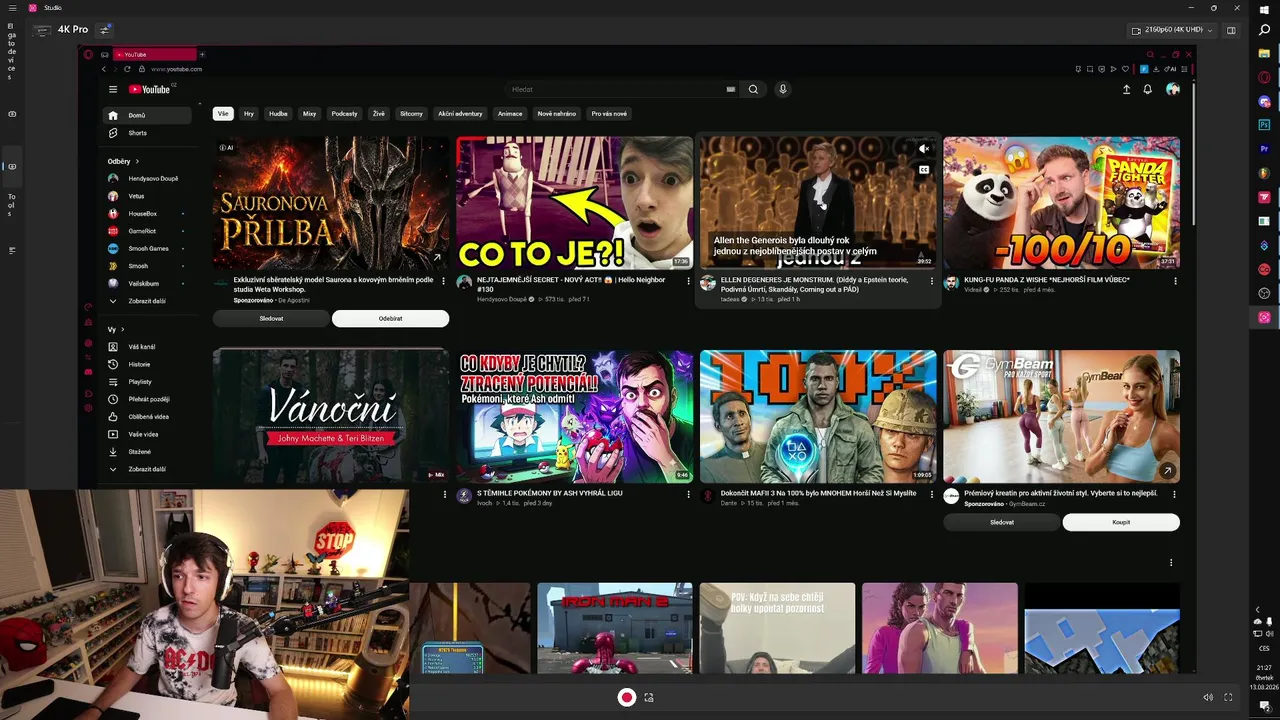Click Koupit on the GymBeam ad
The height and width of the screenshot is (720, 1280).
click(1121, 522)
